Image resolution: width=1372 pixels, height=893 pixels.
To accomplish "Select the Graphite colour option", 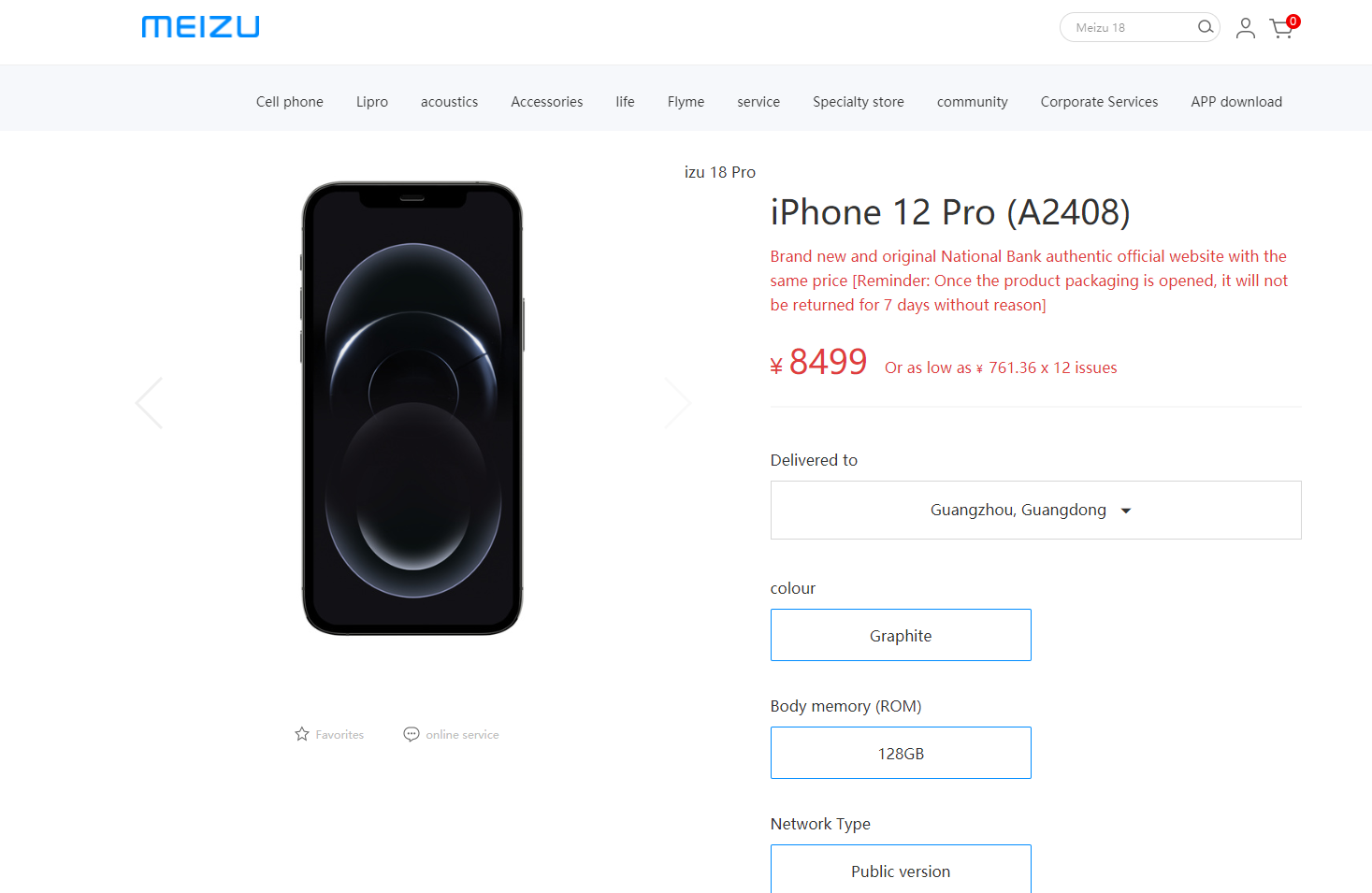I will coord(901,635).
